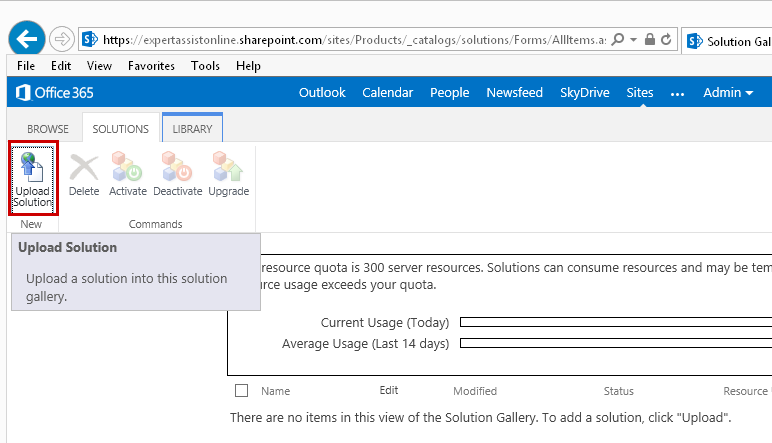
Task: Sort by the Modified column header
Action: pyautogui.click(x=474, y=392)
